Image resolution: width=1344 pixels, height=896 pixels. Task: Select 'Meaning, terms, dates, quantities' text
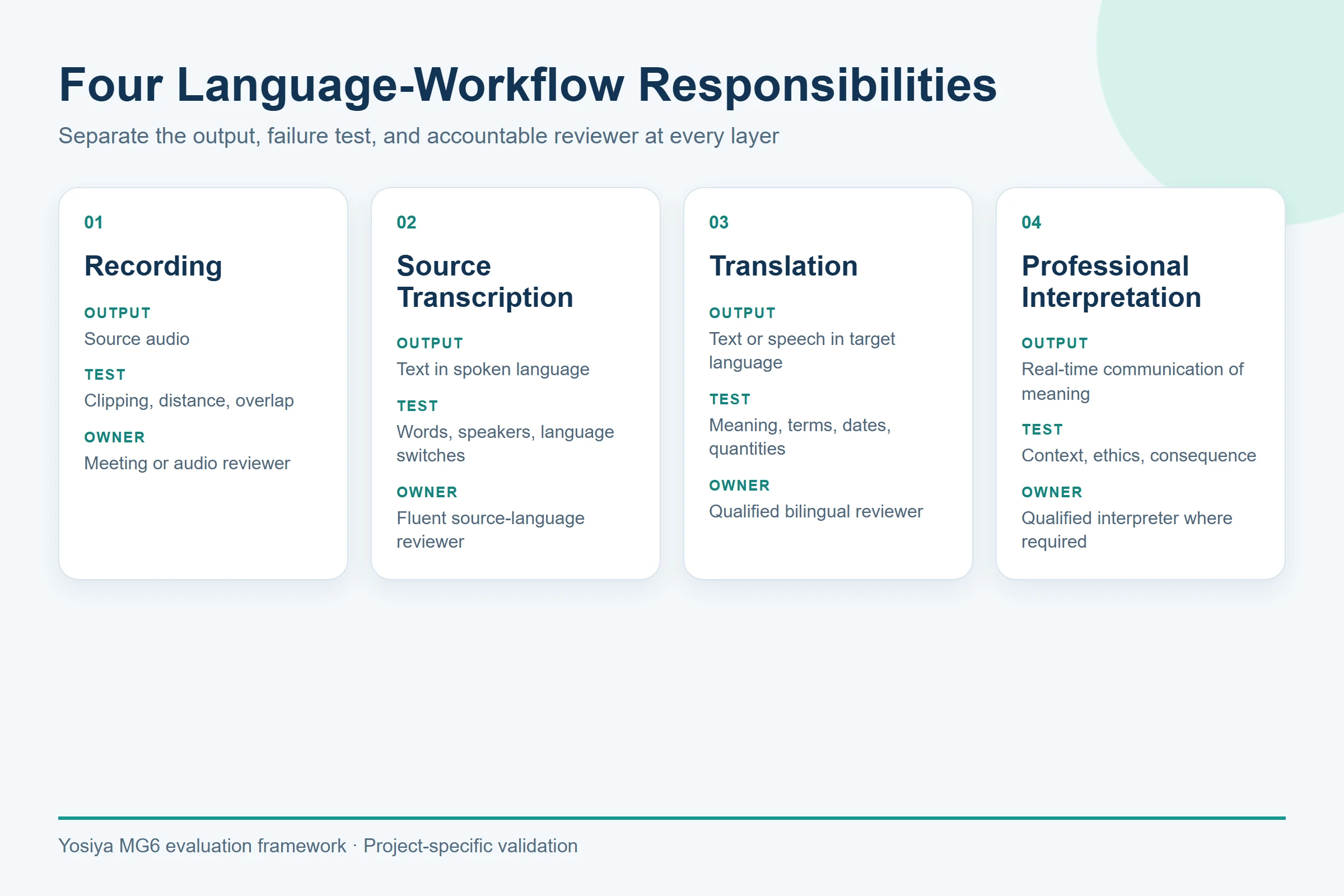click(x=800, y=437)
